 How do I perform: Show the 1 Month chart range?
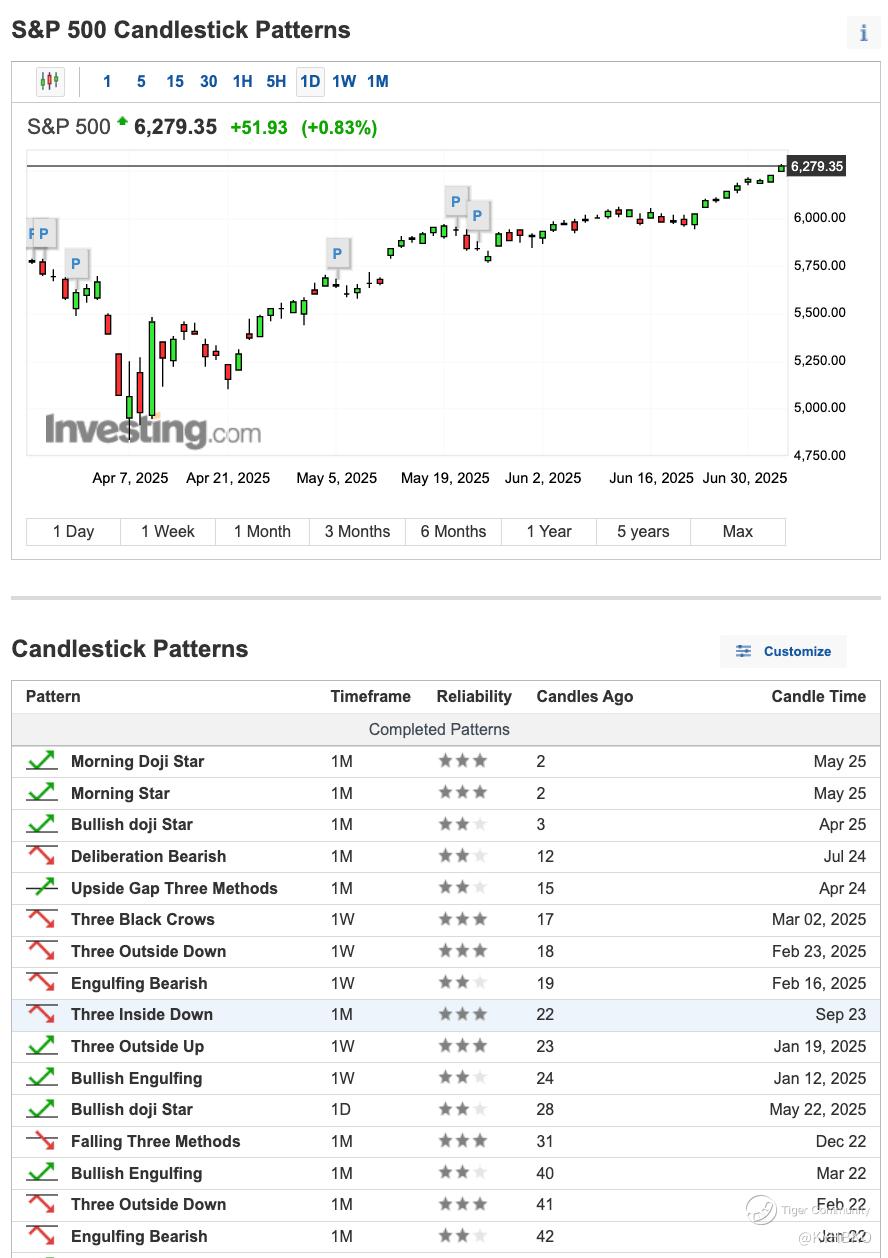click(263, 532)
